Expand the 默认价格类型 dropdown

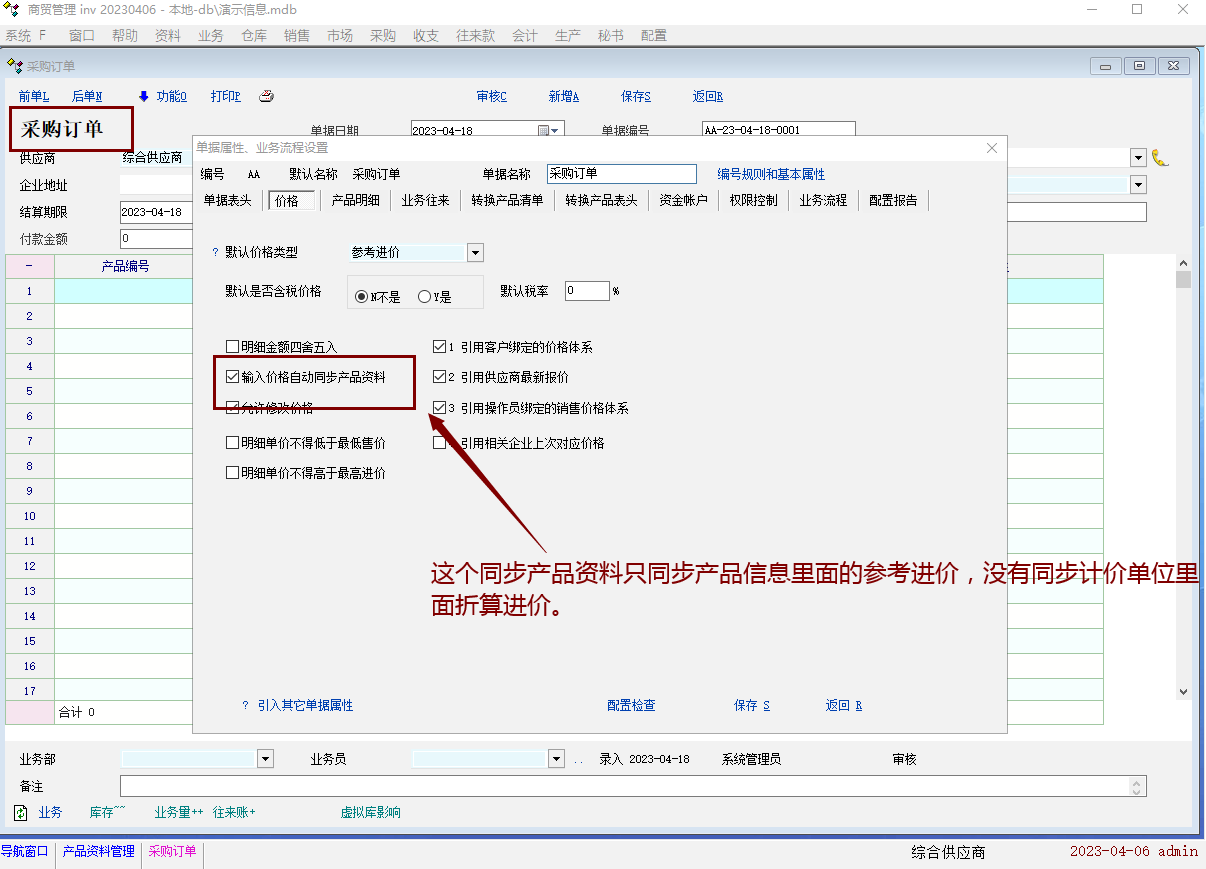point(475,253)
